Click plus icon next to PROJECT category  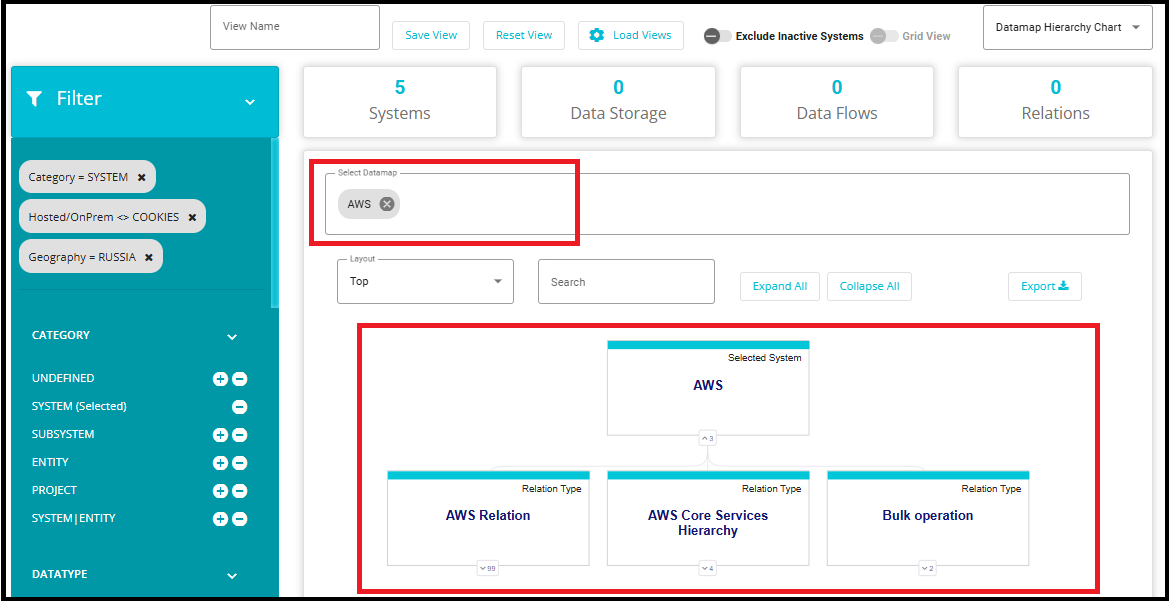click(220, 491)
